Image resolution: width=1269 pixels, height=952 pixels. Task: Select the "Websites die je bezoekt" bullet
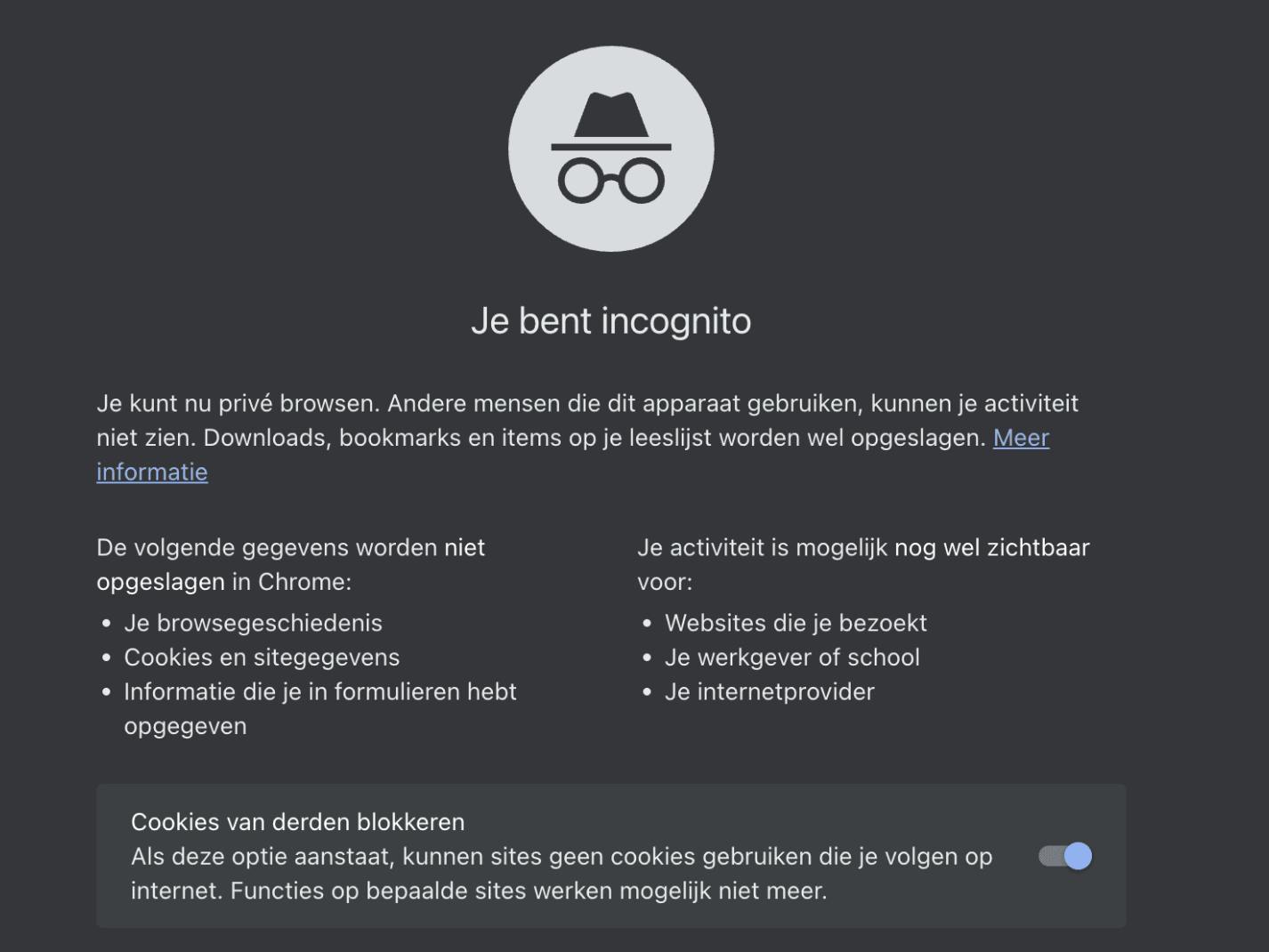click(x=796, y=623)
